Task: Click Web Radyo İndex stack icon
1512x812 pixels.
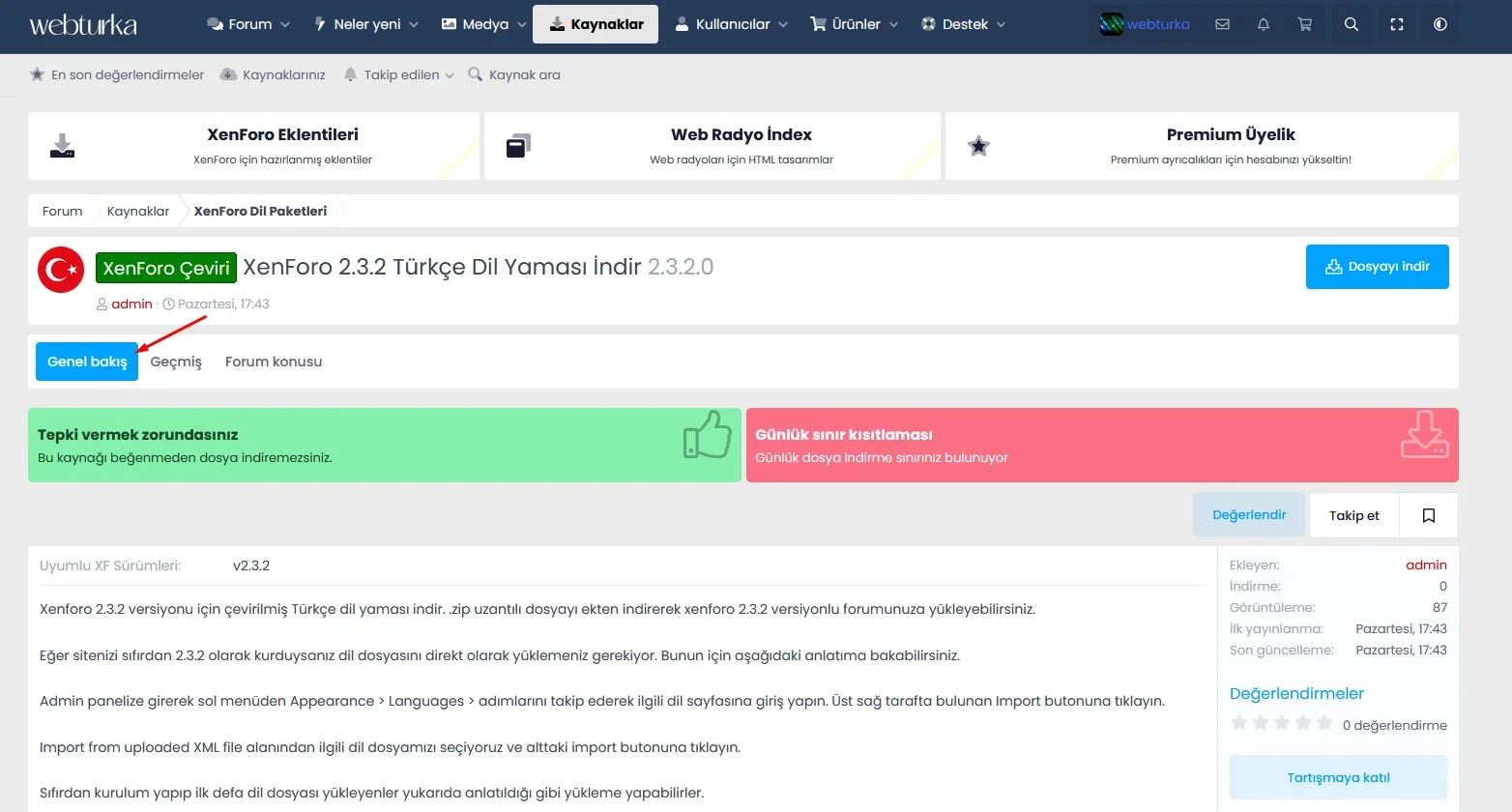Action: coord(519,146)
